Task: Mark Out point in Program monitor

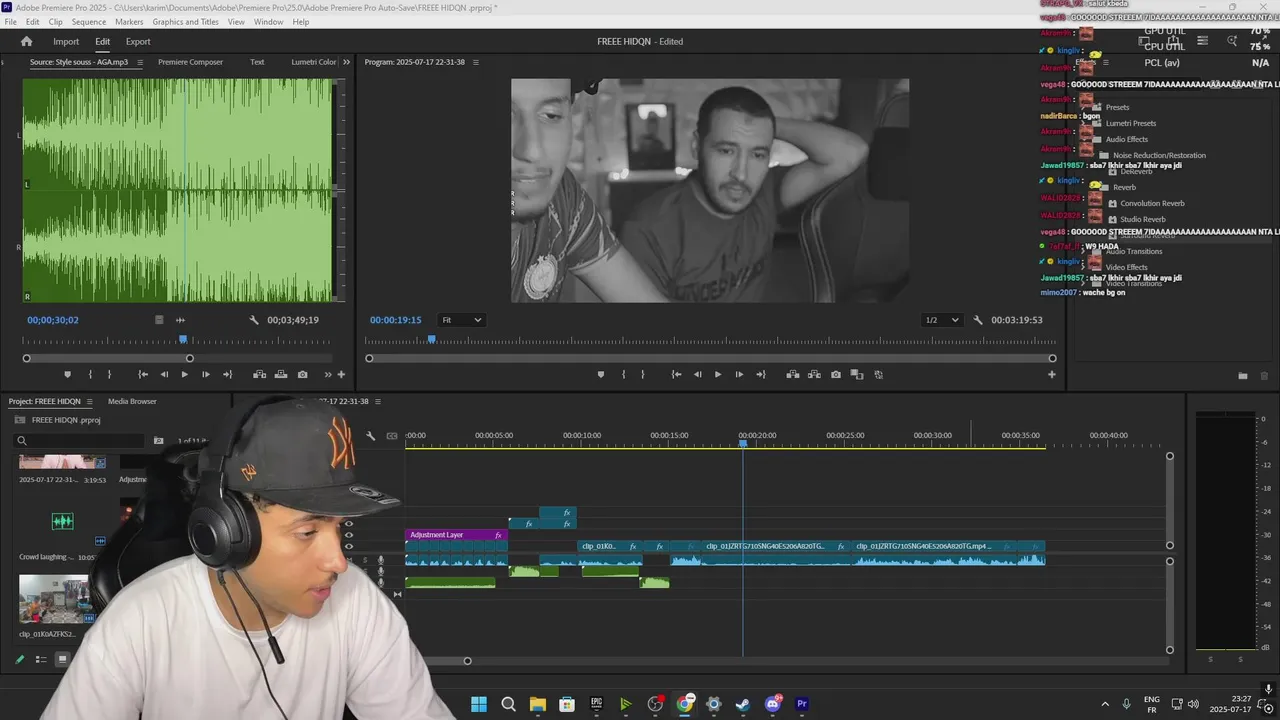Action: pos(643,374)
